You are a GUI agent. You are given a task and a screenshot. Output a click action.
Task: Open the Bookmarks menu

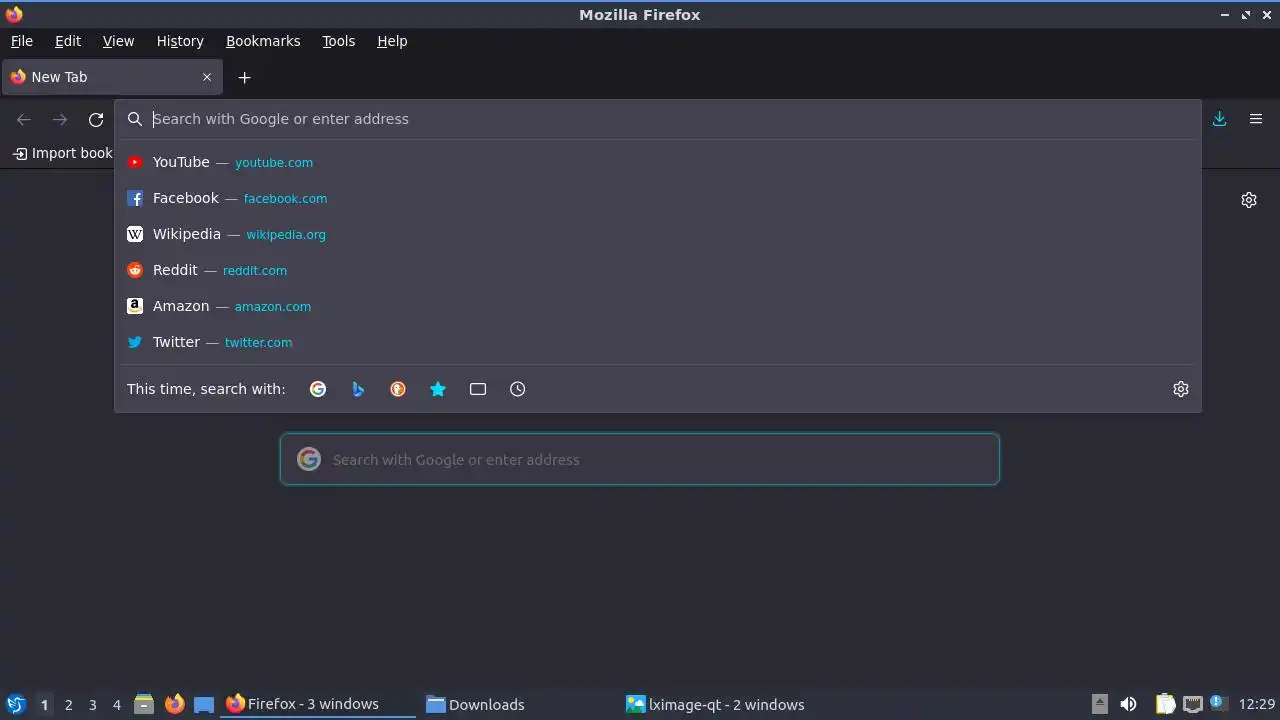(x=263, y=41)
